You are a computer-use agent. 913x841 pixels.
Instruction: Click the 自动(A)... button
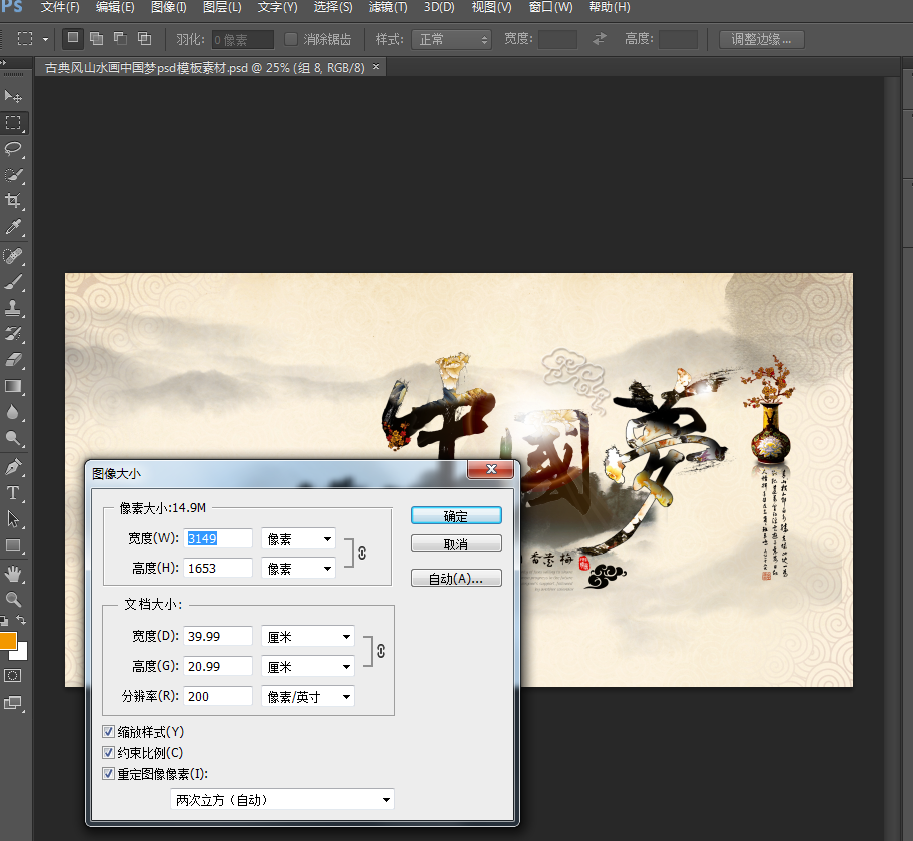(x=456, y=578)
